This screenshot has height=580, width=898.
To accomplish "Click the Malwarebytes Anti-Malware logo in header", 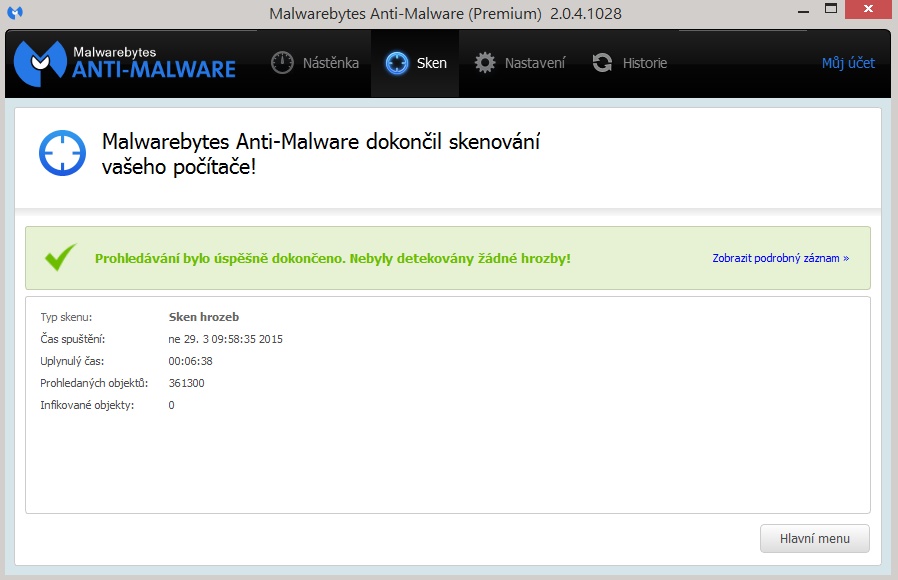I will point(125,62).
